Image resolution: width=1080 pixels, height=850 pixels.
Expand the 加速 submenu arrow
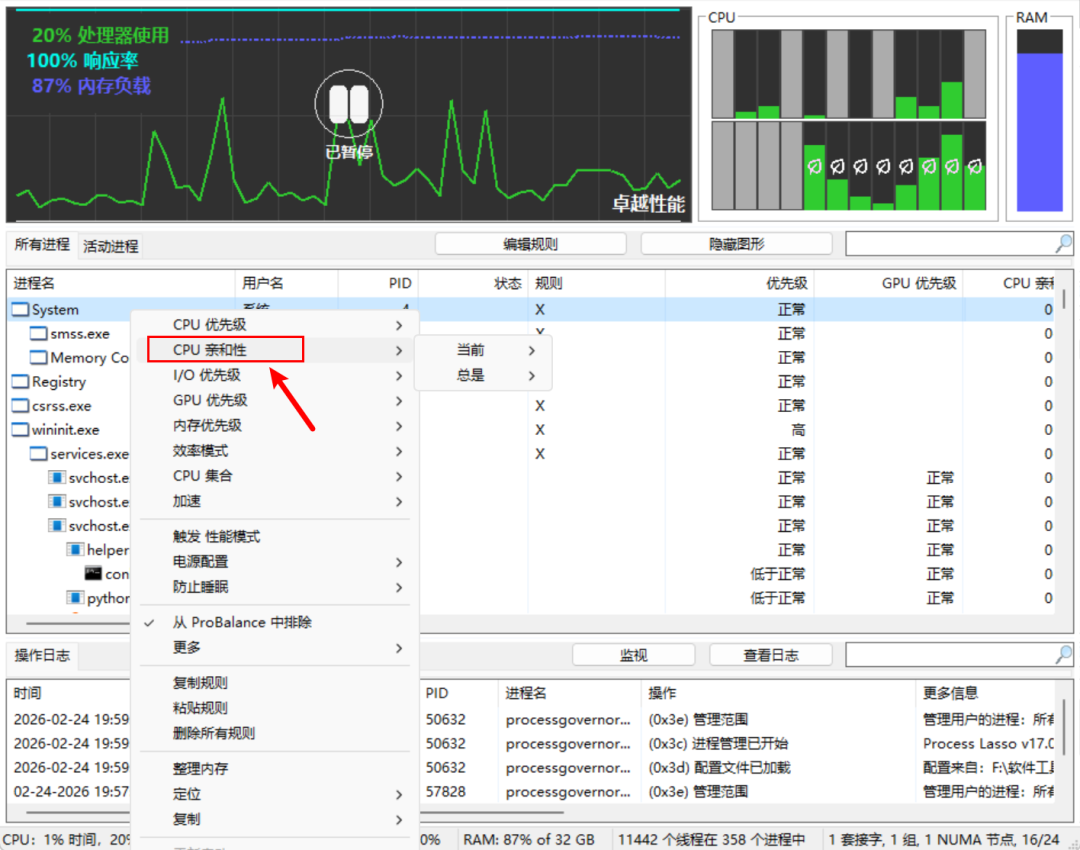399,501
